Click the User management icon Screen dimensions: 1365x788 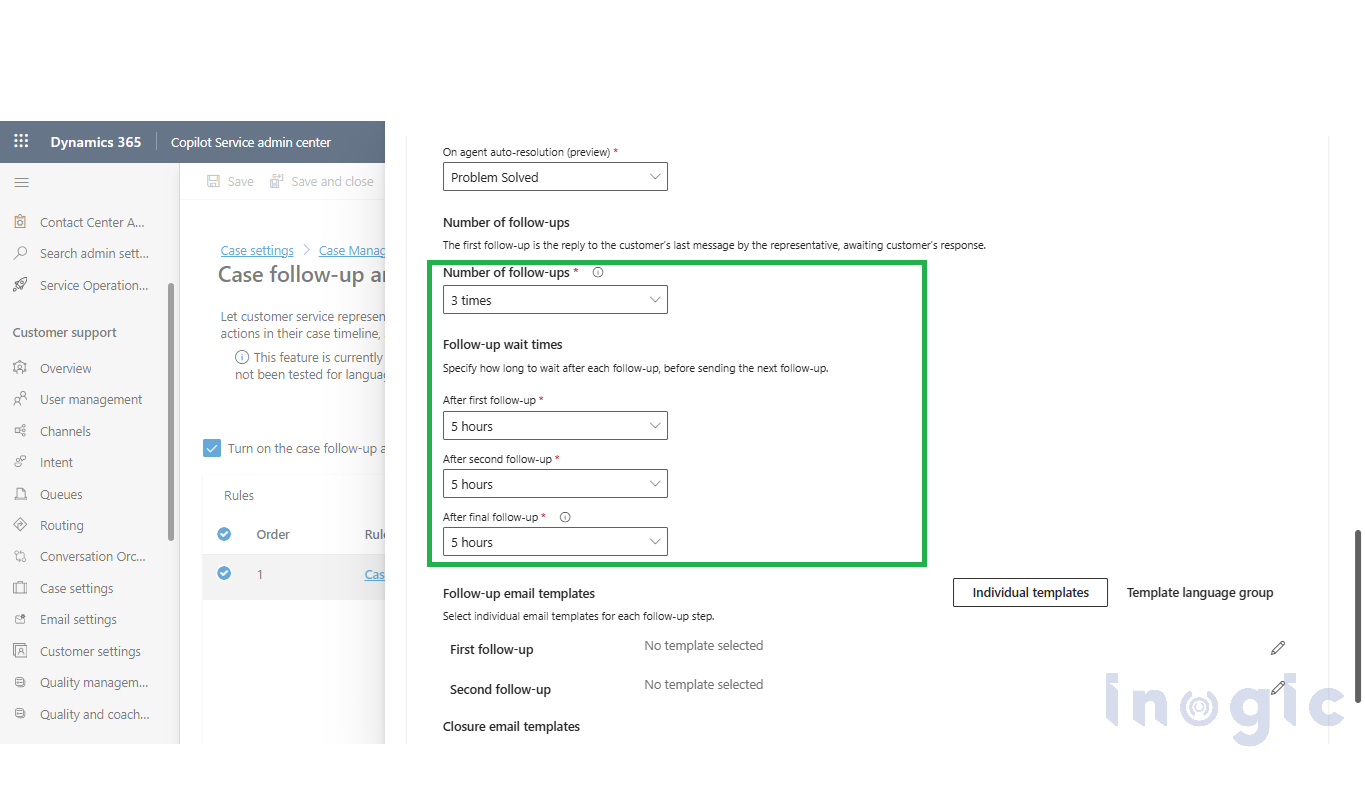(20, 399)
